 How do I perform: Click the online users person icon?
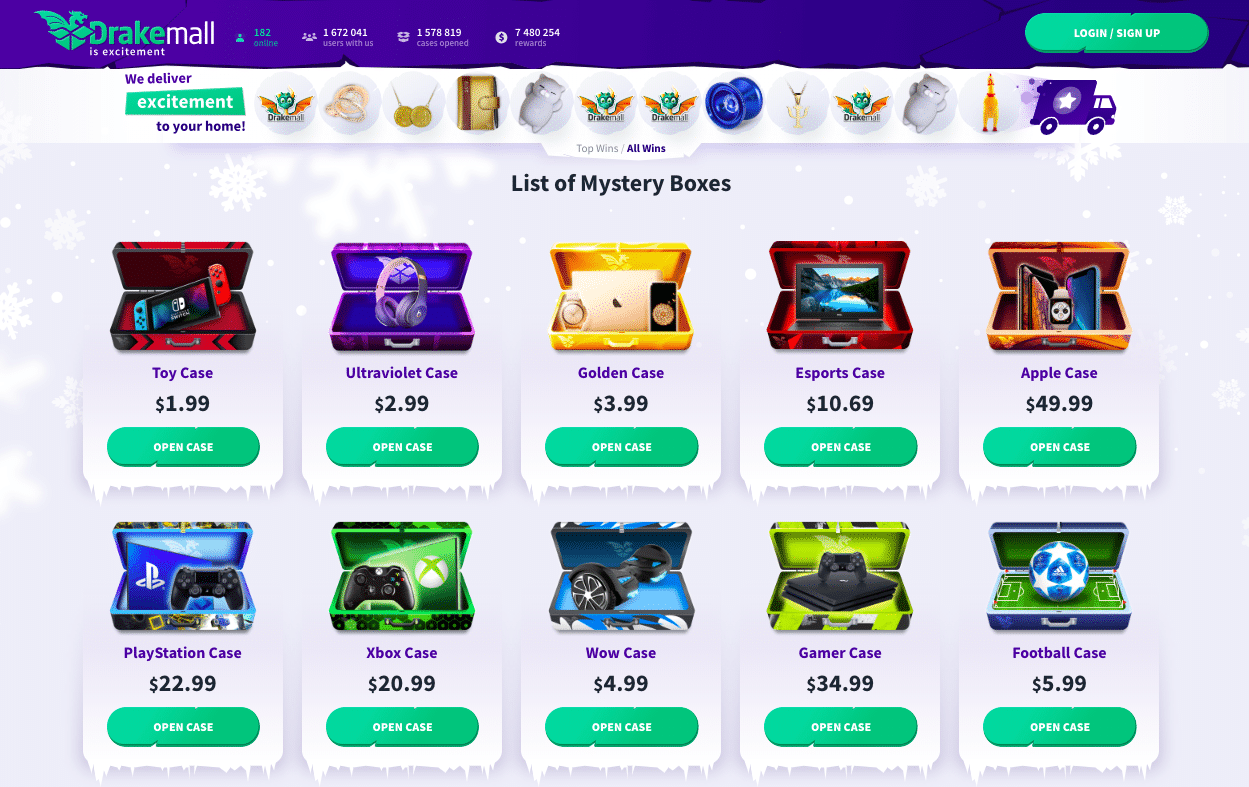coord(240,38)
